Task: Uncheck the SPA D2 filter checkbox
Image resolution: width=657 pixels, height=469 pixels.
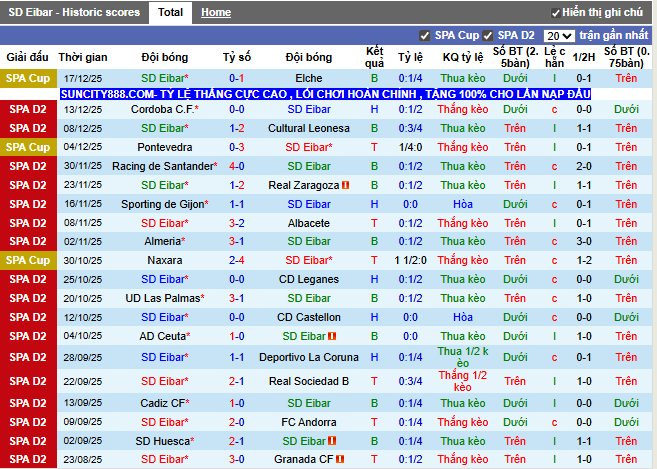Action: pos(487,36)
